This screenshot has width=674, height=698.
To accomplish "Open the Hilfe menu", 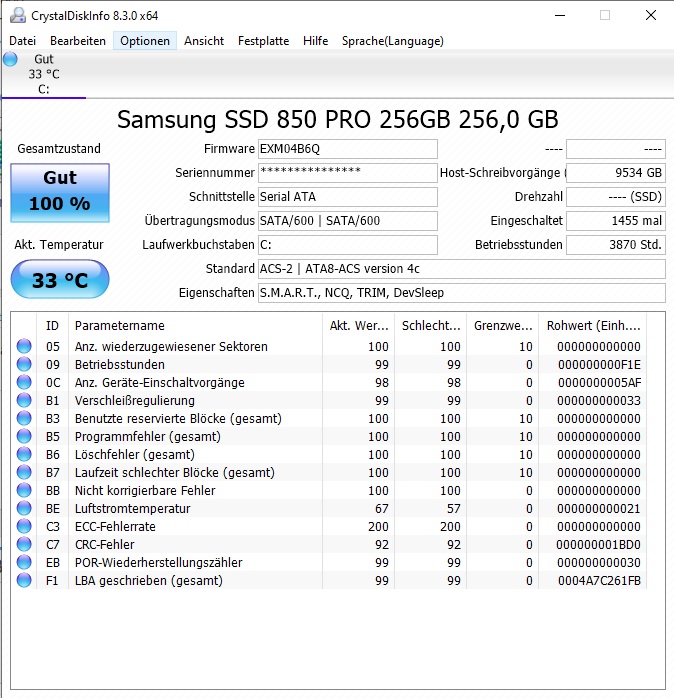I will (316, 41).
